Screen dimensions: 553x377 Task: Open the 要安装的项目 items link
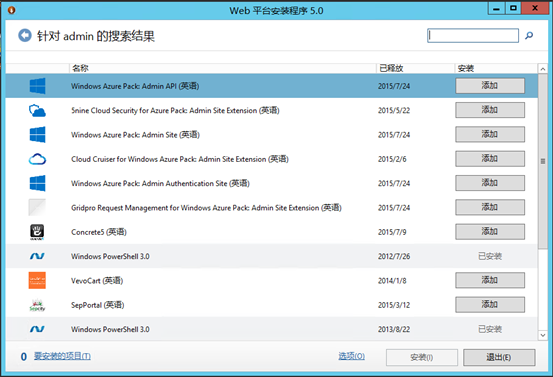point(62,356)
